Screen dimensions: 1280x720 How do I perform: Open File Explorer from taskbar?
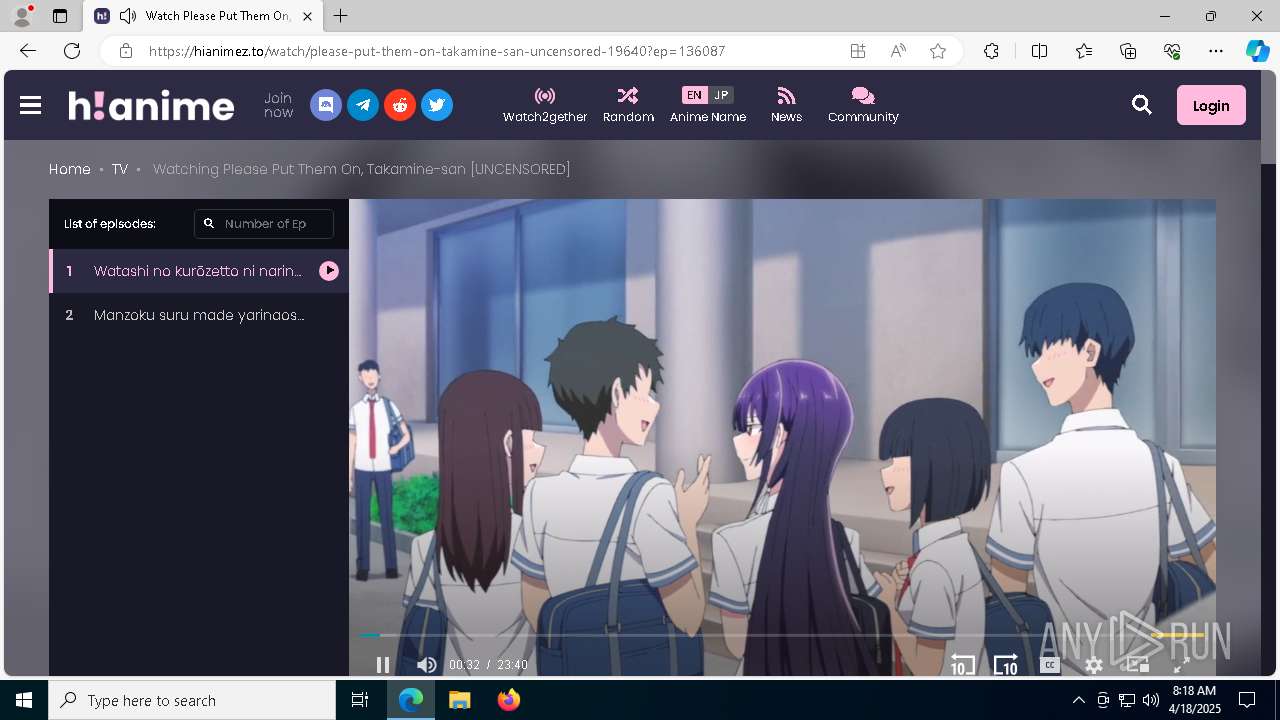pyautogui.click(x=459, y=700)
